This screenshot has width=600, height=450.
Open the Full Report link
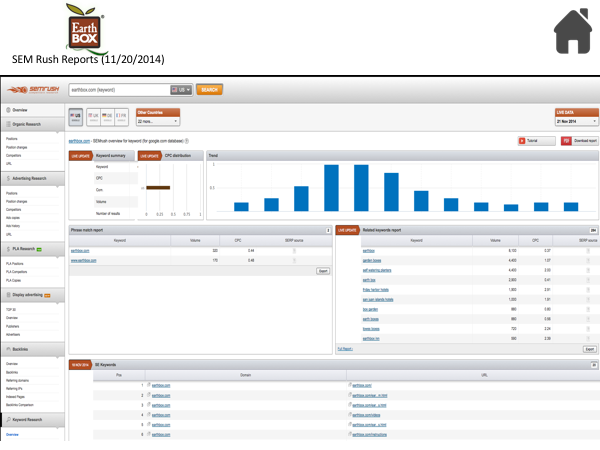[x=345, y=349]
